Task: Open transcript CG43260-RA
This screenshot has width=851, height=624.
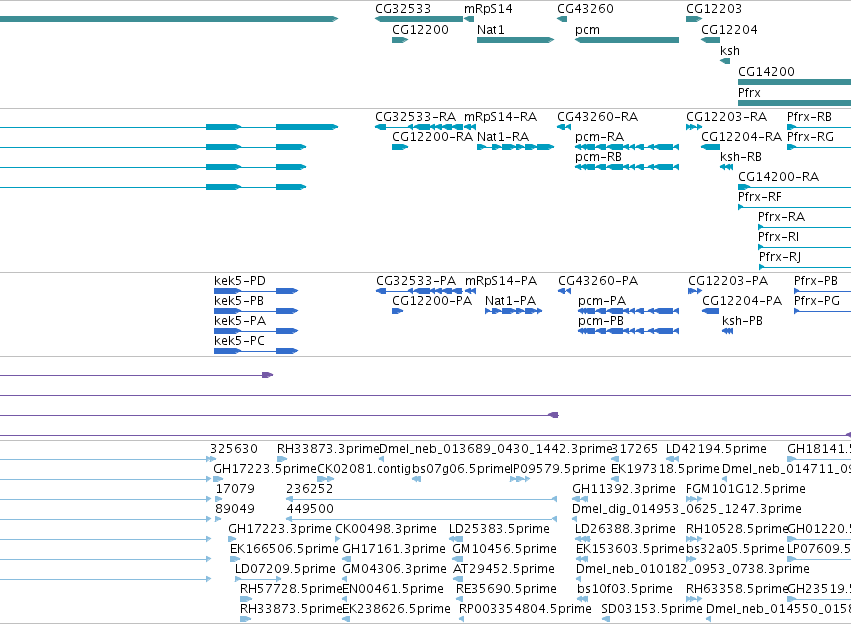Action: tap(598, 117)
